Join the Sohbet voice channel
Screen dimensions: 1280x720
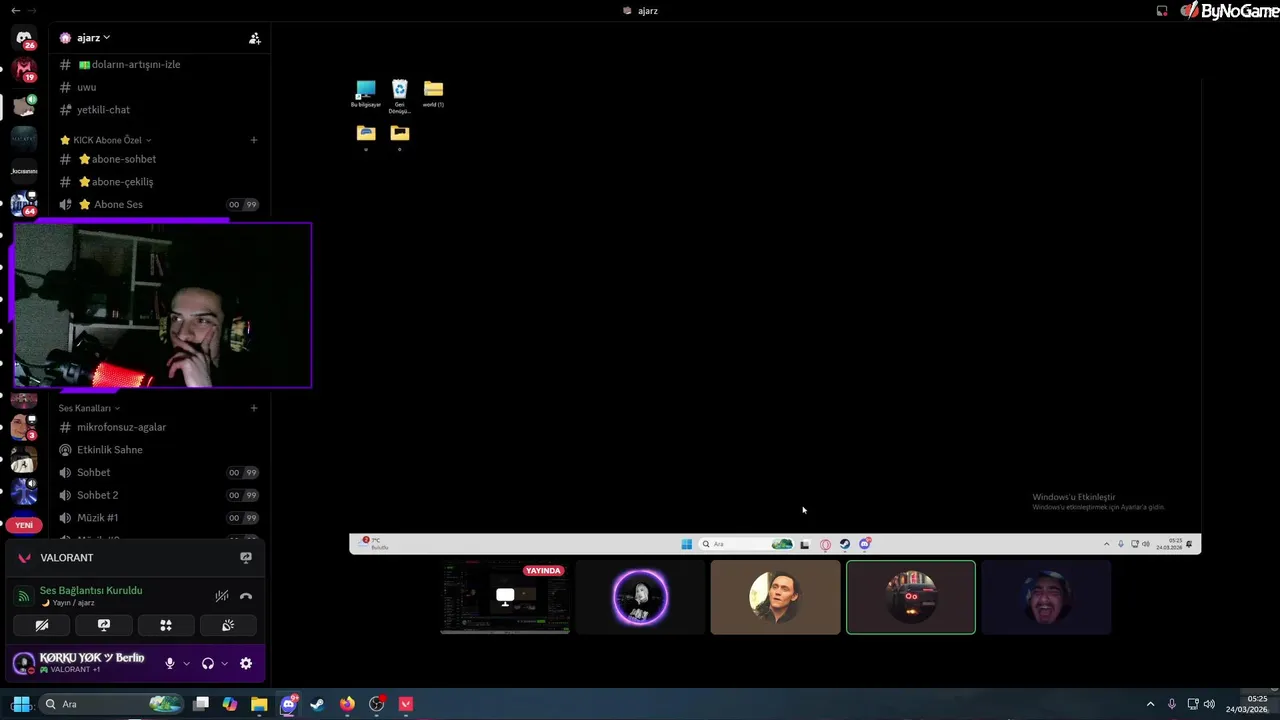tap(158, 472)
